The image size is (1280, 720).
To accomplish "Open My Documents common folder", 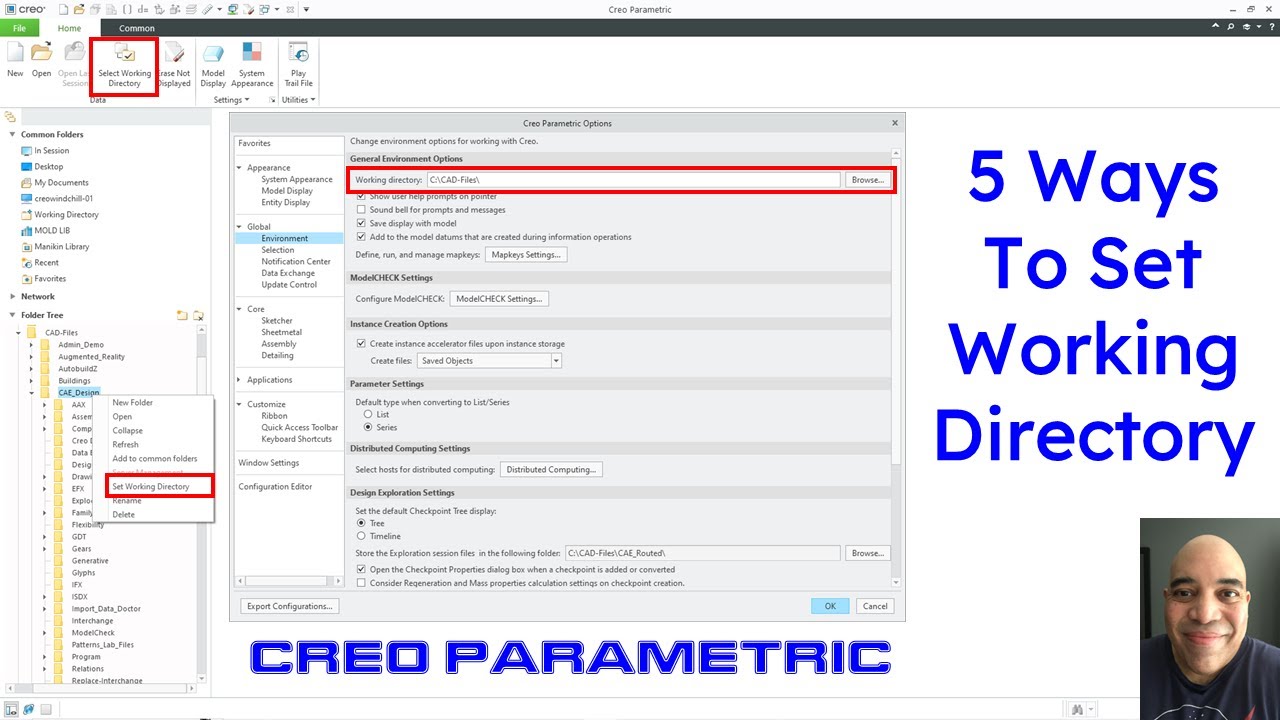I will pos(61,183).
